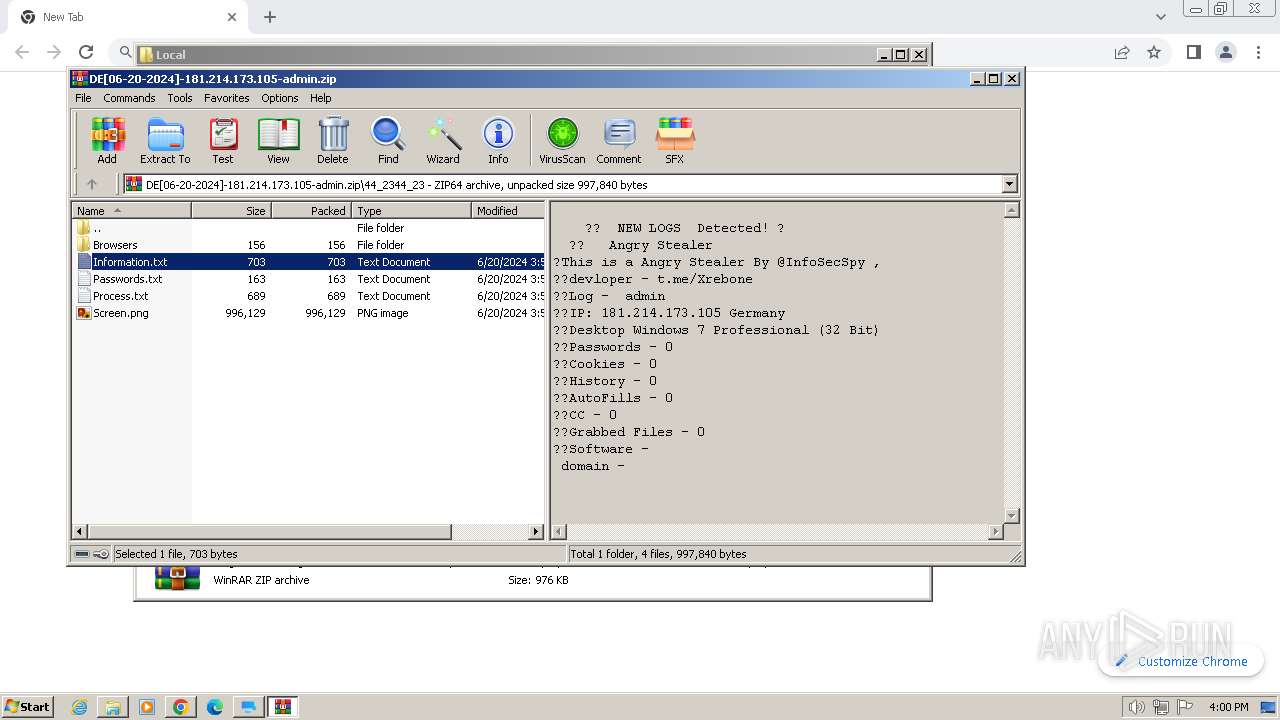Click the file list horizontal scroll left arrow

pos(80,532)
